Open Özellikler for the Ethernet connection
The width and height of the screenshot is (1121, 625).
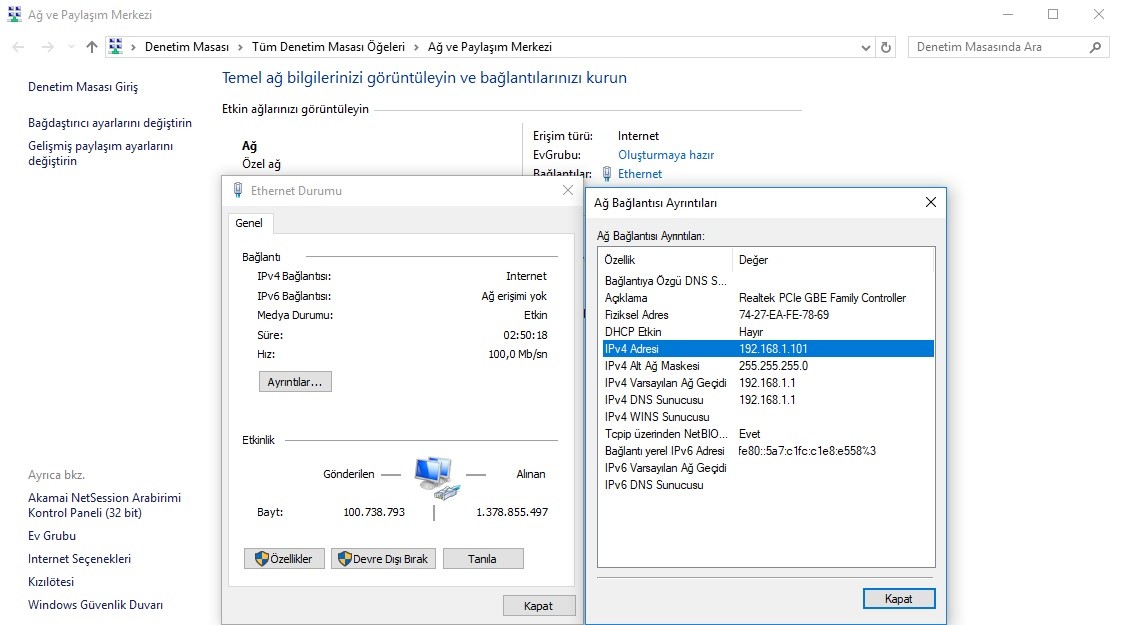pyautogui.click(x=284, y=559)
